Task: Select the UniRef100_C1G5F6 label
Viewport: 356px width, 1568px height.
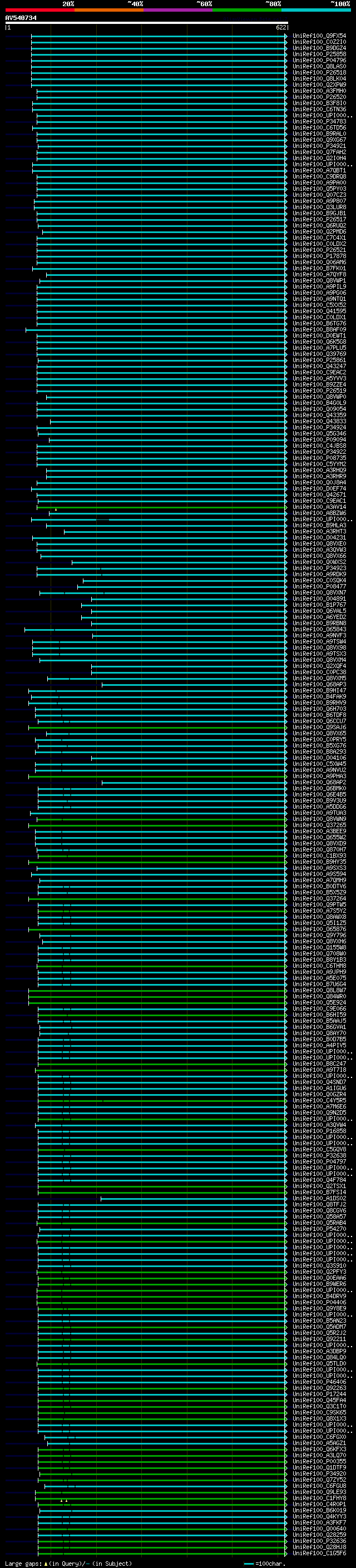Action: 319,1553
